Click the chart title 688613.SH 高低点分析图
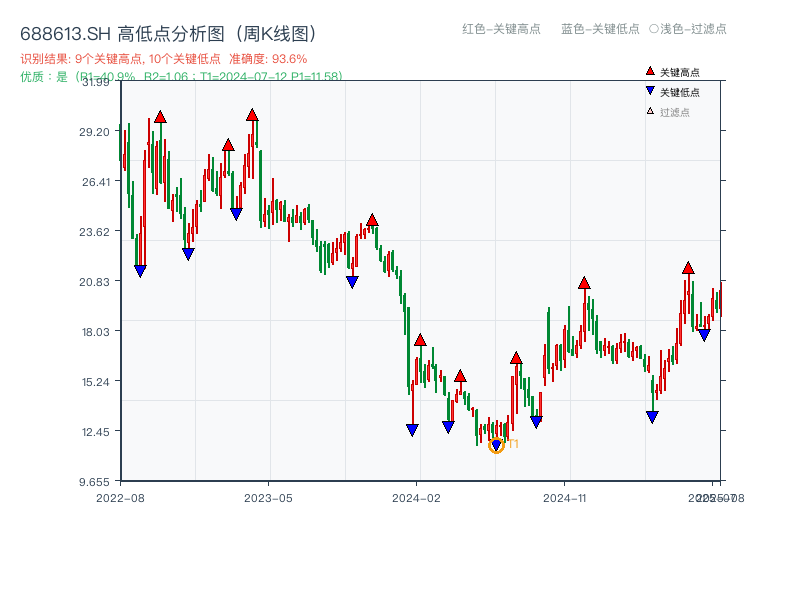 (x=168, y=34)
